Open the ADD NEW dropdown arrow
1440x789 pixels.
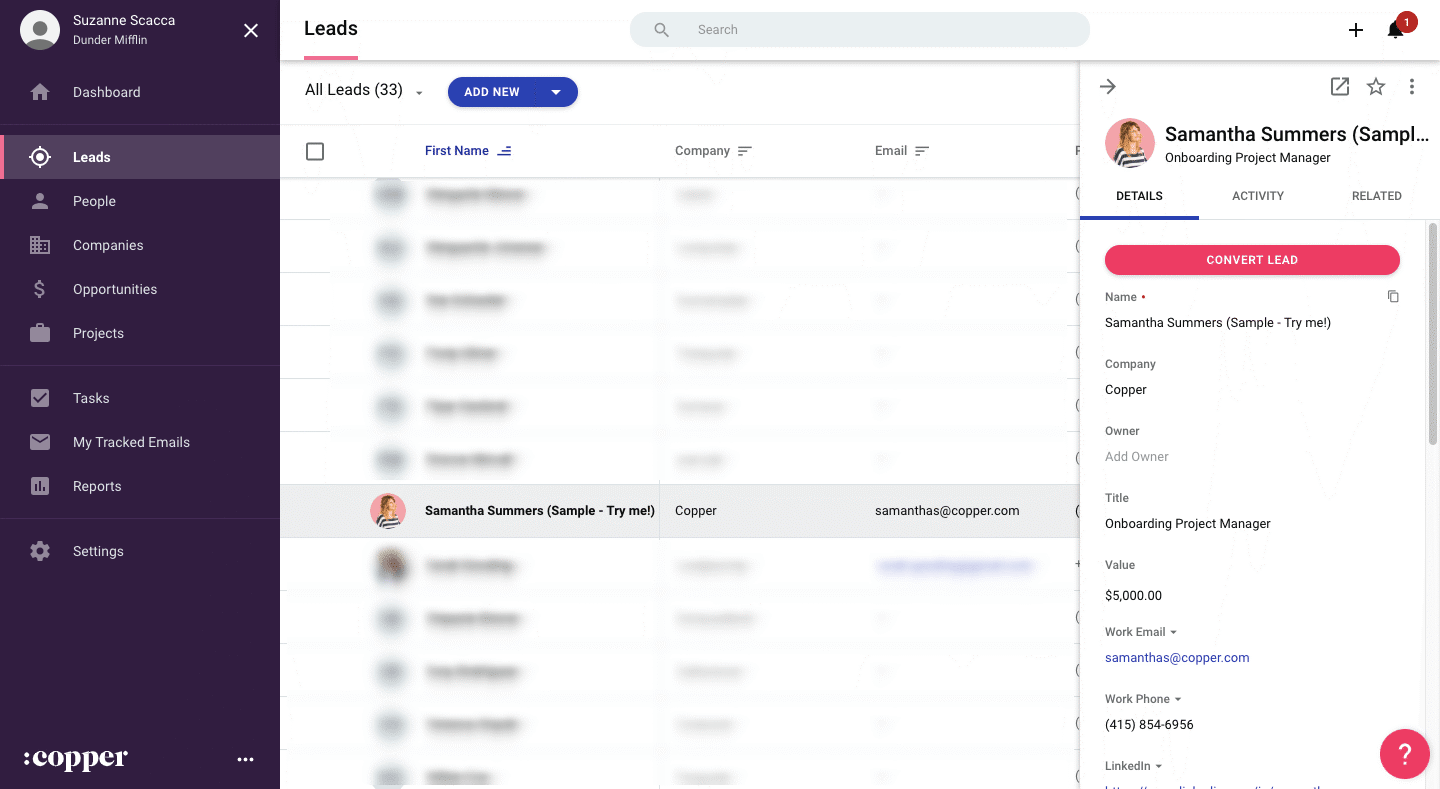tap(557, 92)
